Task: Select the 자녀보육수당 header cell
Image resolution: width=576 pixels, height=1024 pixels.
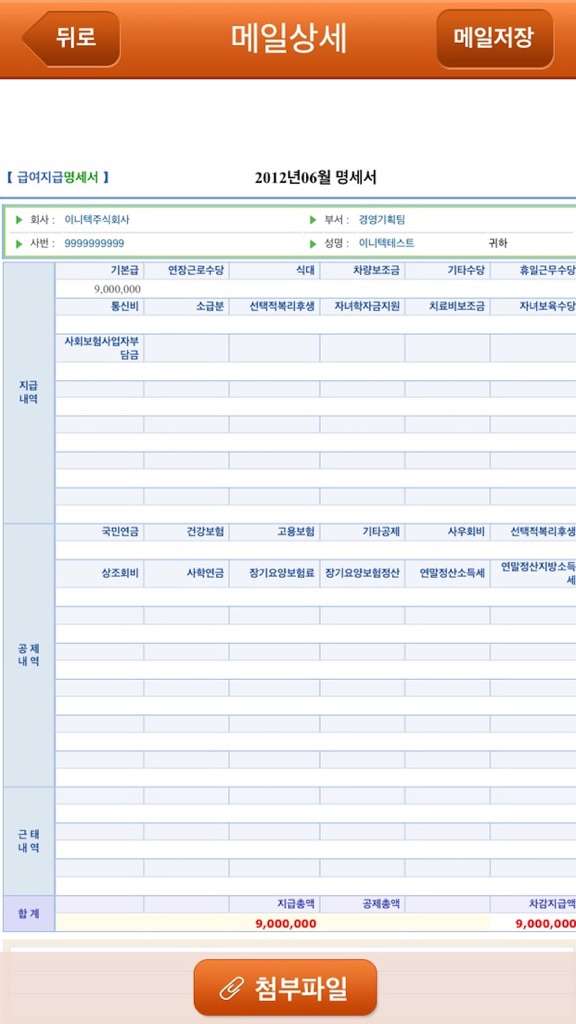Action: 533,306
